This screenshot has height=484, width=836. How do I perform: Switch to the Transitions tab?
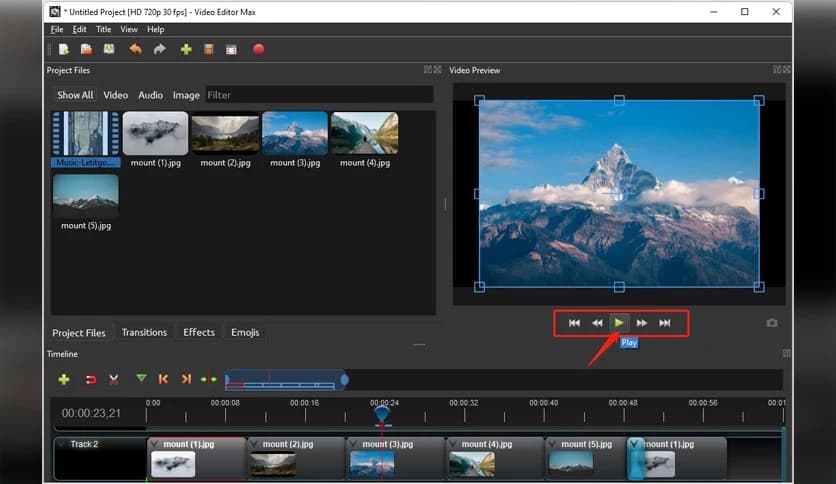point(144,332)
